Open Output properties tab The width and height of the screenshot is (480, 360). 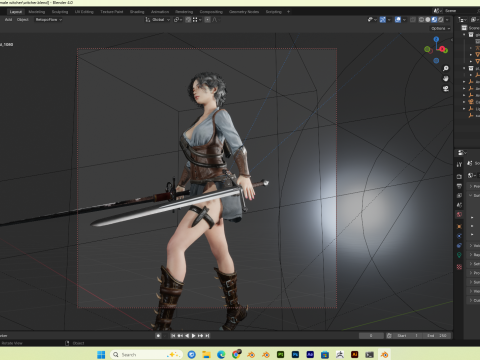(x=459, y=186)
